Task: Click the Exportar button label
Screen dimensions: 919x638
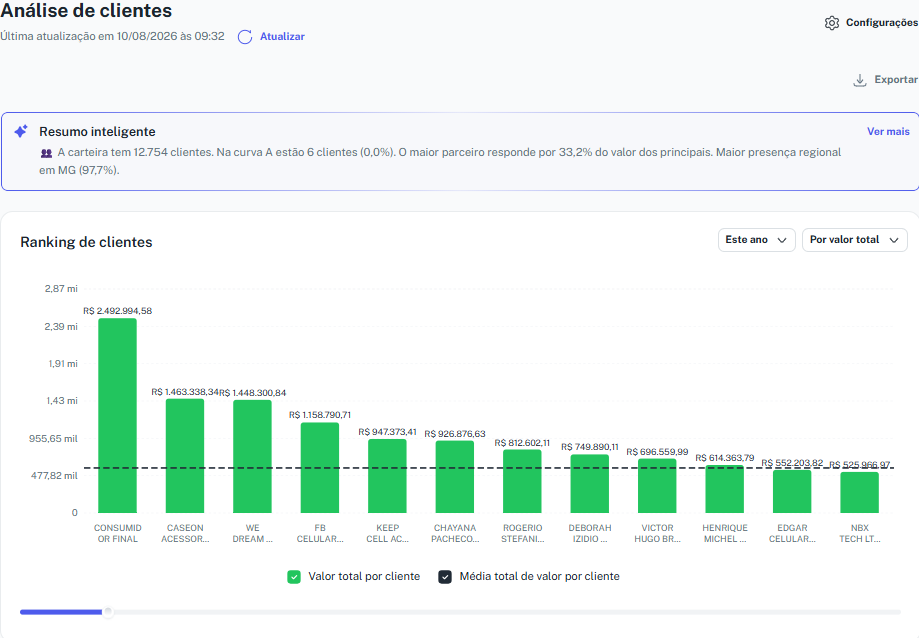Action: click(x=896, y=80)
